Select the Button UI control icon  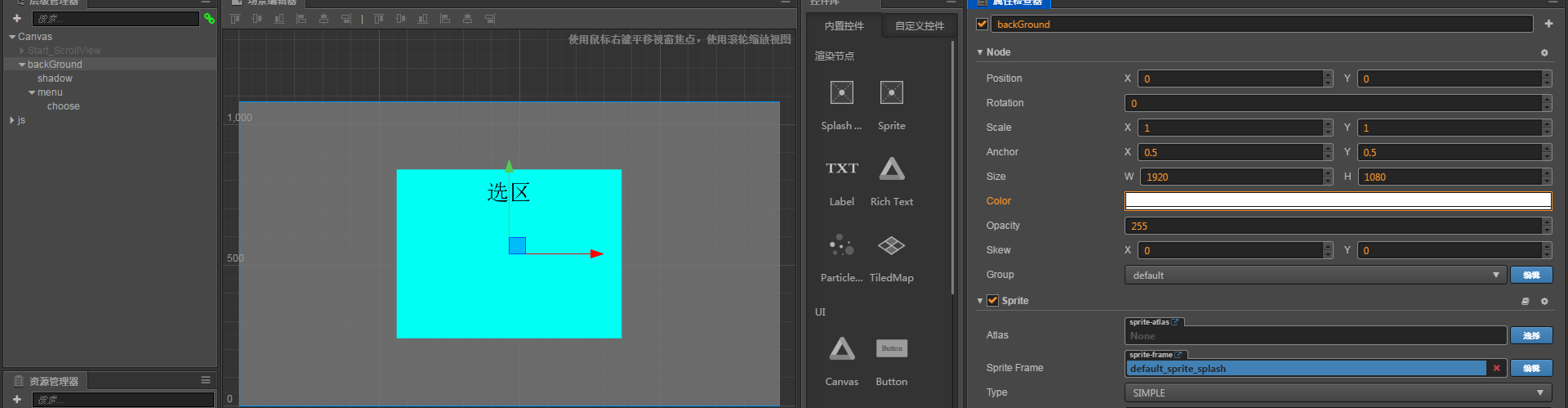pos(891,348)
